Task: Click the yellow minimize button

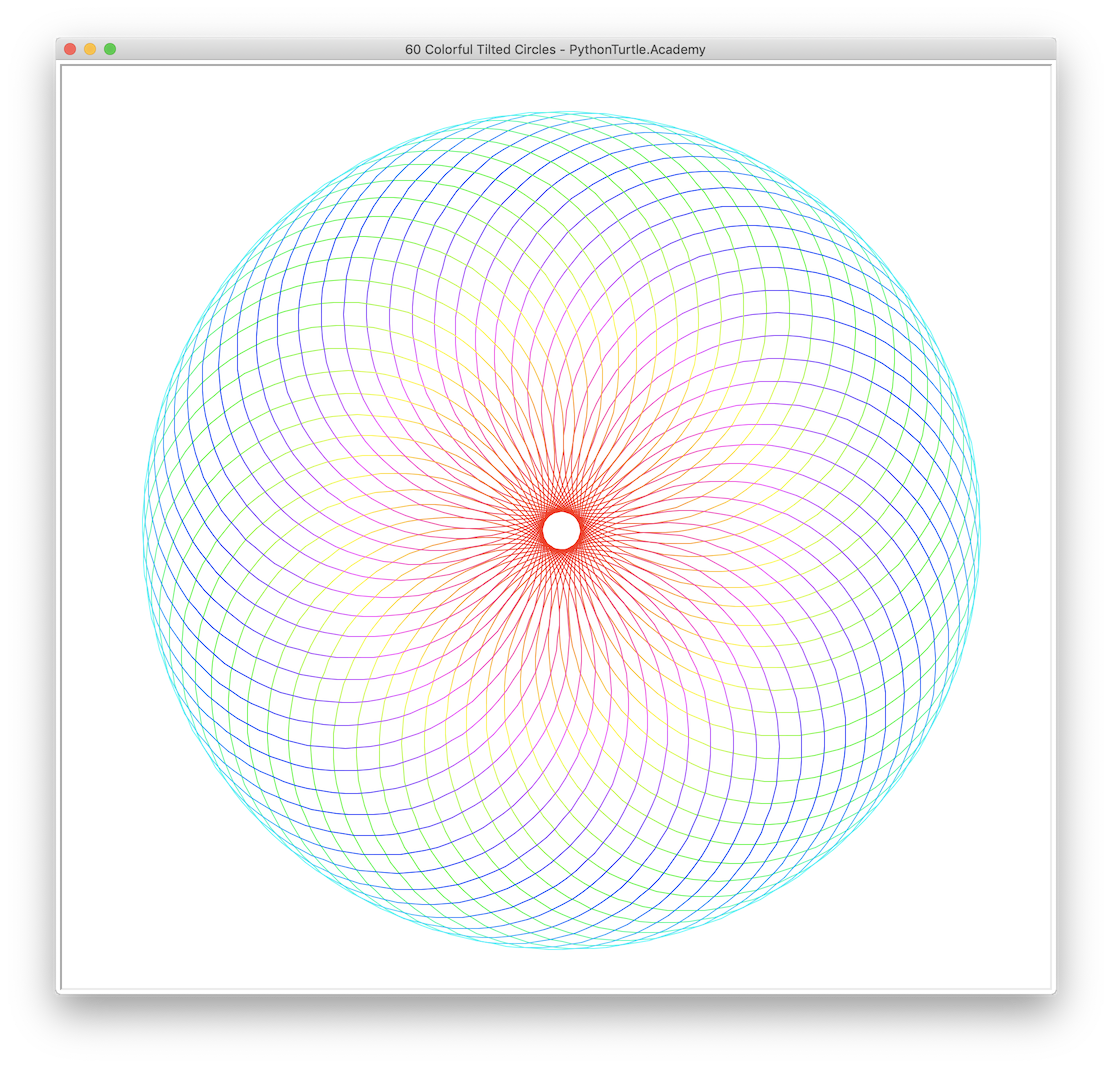Action: click(88, 47)
